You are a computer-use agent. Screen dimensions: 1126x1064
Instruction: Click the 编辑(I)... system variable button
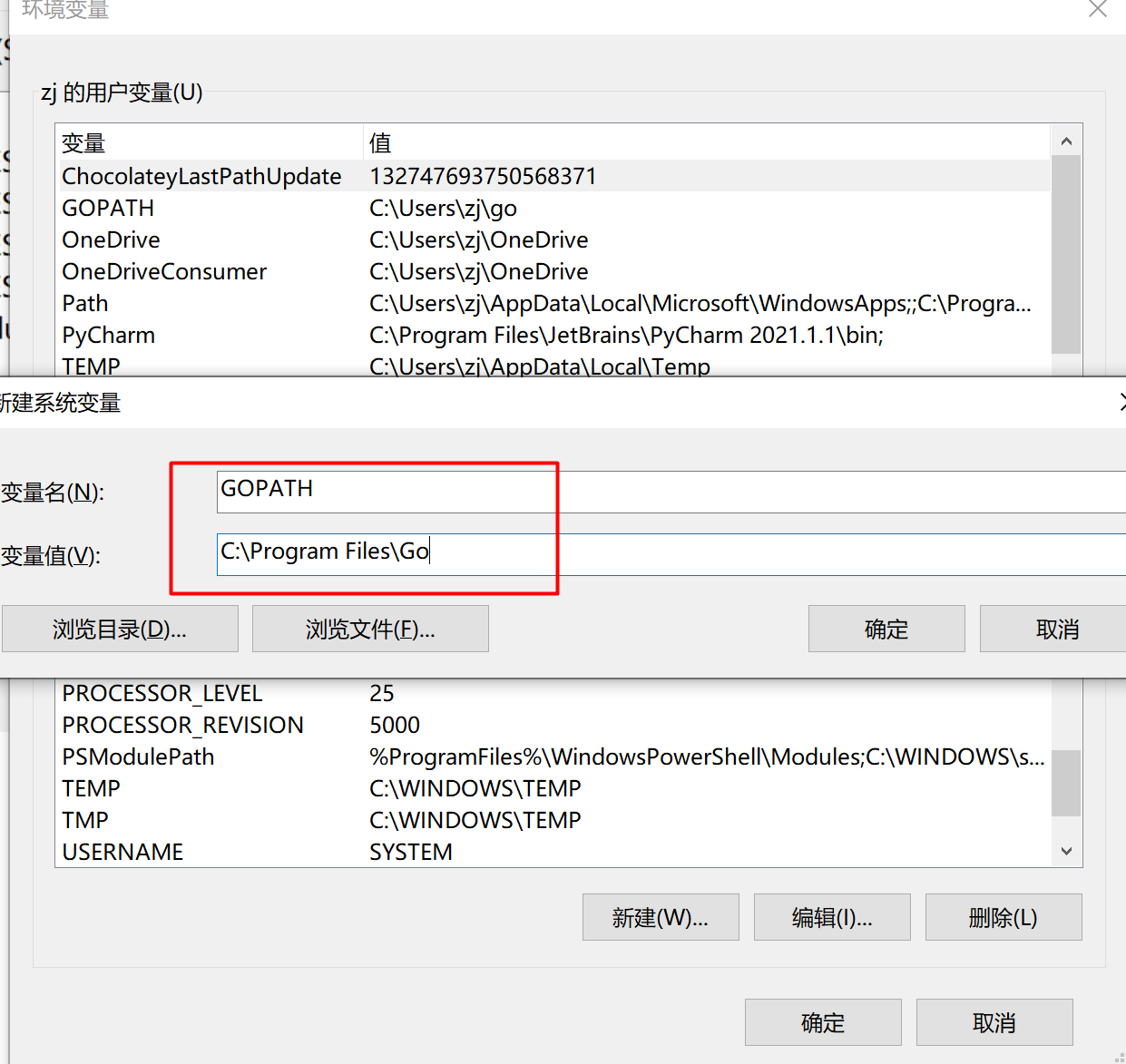coord(831,917)
